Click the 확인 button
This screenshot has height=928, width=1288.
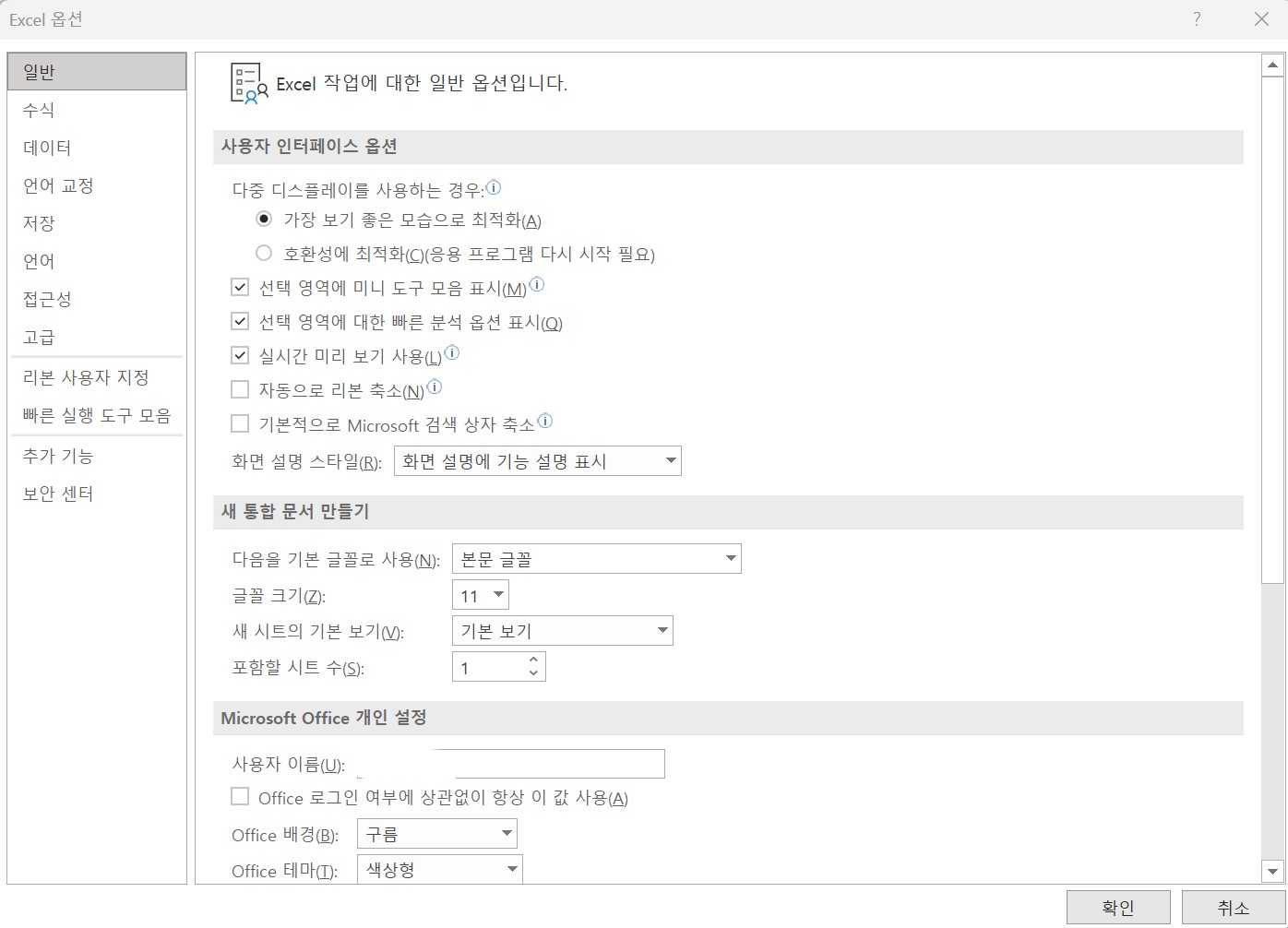click(1118, 908)
